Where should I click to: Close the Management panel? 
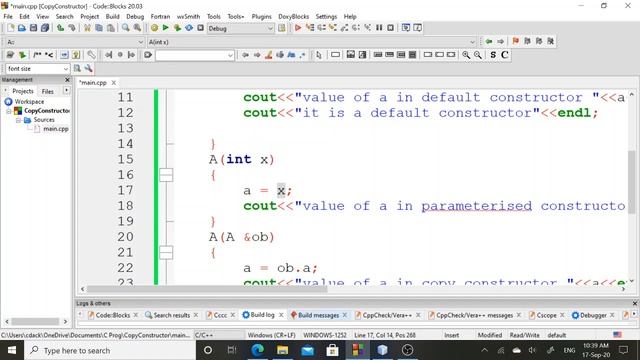tap(67, 80)
